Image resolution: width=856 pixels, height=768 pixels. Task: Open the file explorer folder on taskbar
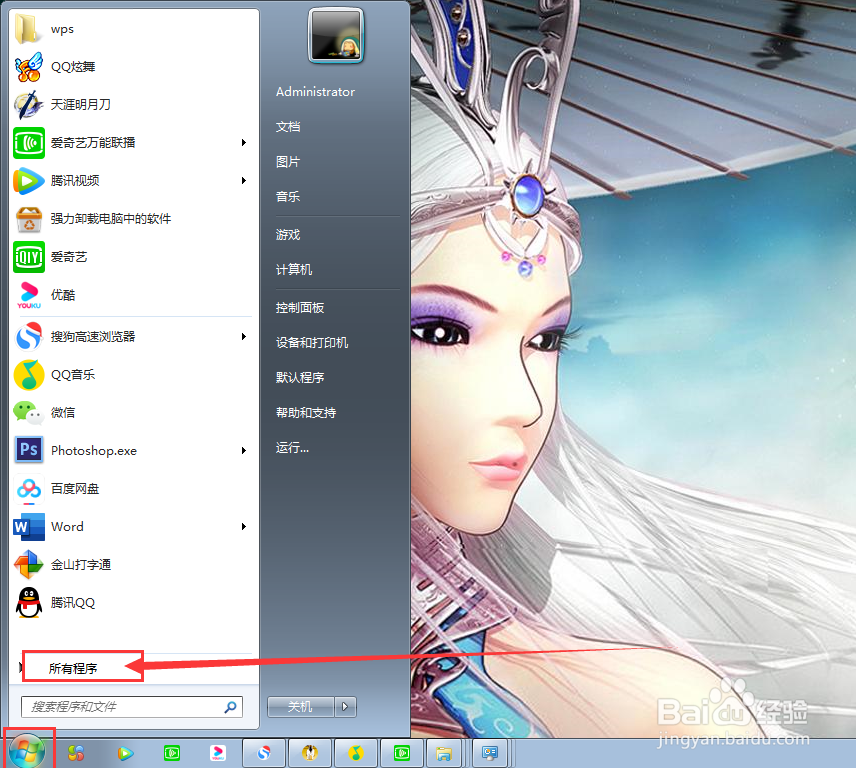click(444, 753)
